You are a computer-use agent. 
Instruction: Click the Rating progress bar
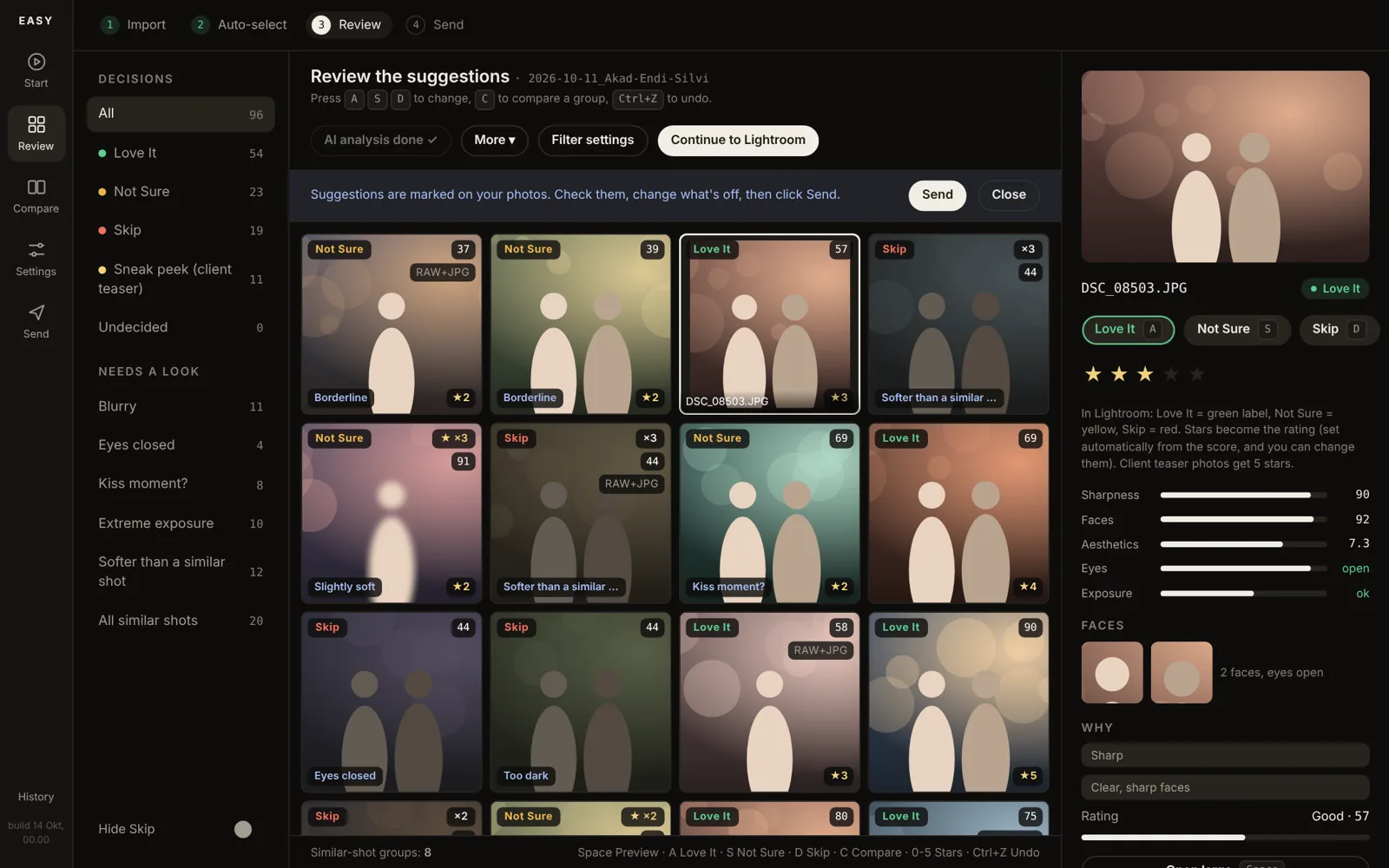(1225, 838)
